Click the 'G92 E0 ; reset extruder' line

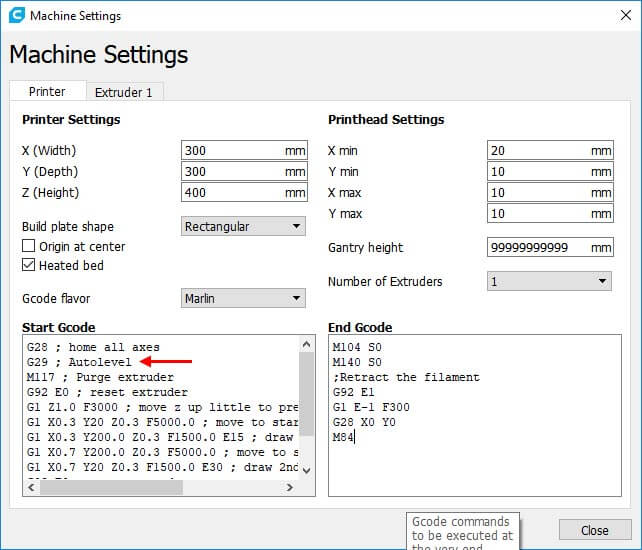(107, 392)
